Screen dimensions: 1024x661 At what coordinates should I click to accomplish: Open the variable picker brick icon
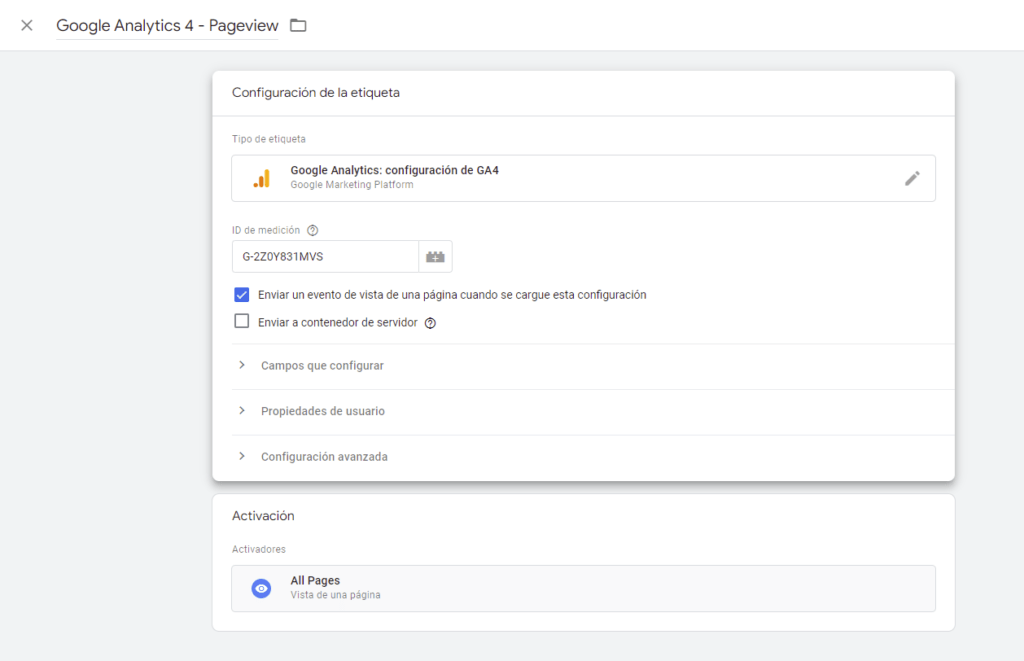point(436,257)
